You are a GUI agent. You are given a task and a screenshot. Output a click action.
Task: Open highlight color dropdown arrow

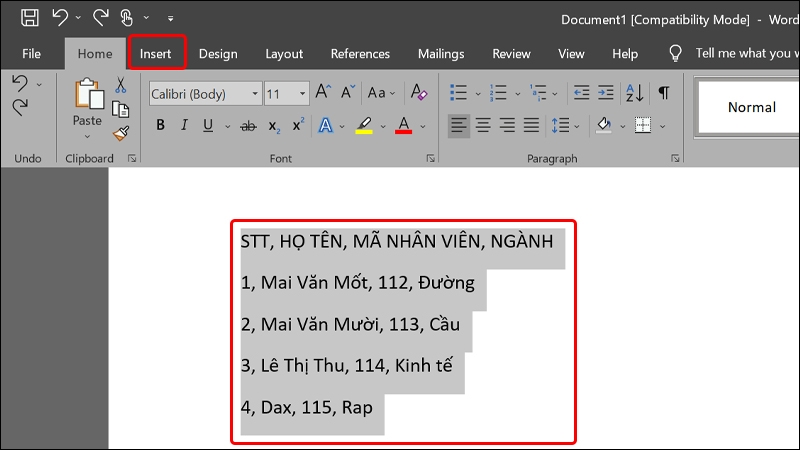383,126
